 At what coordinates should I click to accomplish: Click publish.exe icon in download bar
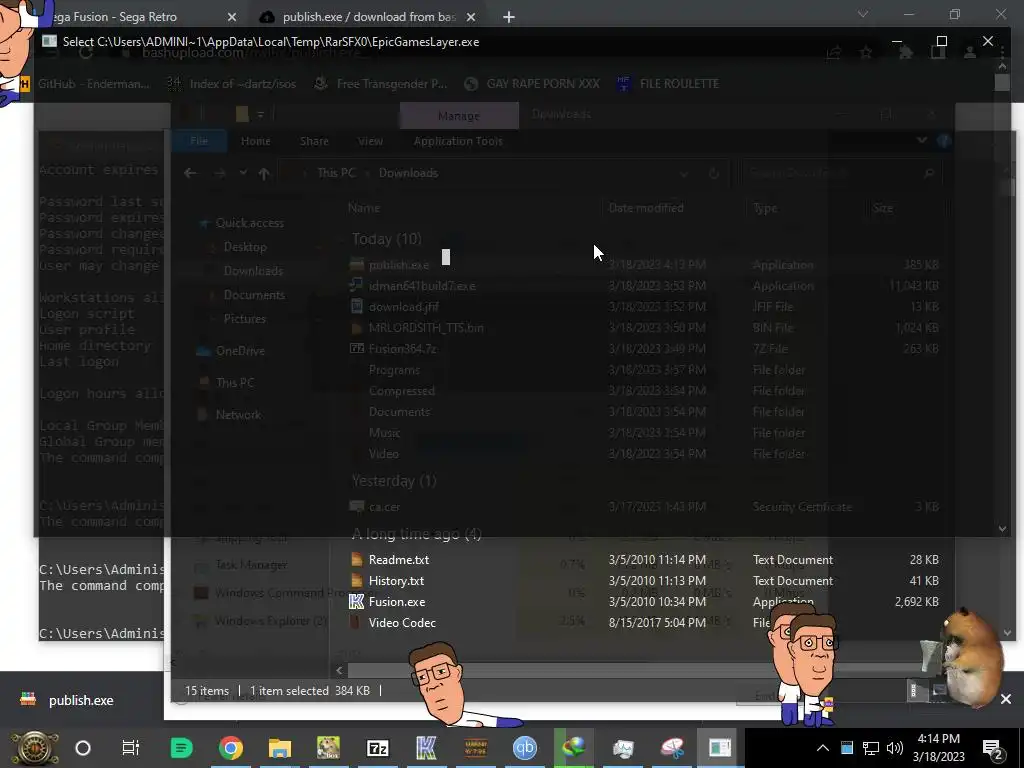tap(28, 699)
